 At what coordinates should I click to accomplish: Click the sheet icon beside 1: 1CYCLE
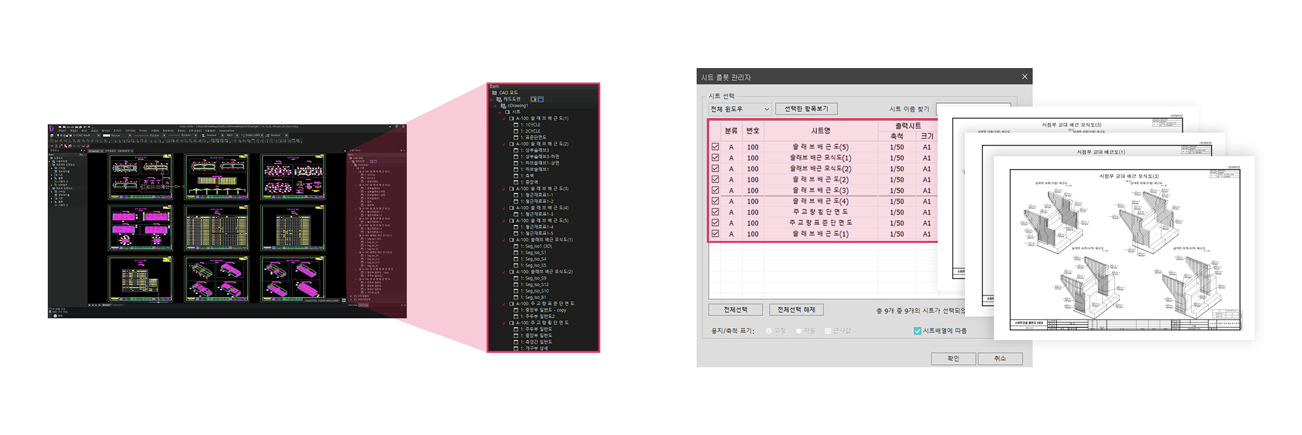coord(516,124)
